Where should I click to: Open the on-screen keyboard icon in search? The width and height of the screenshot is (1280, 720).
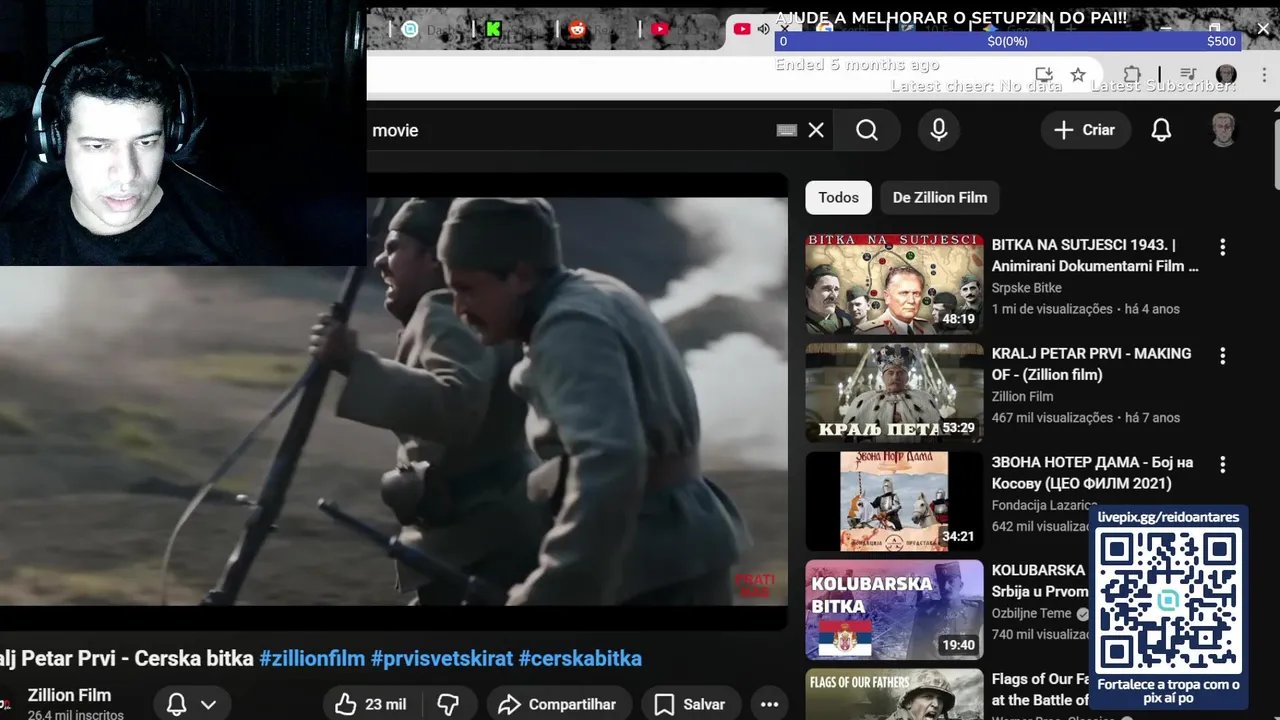tap(787, 130)
